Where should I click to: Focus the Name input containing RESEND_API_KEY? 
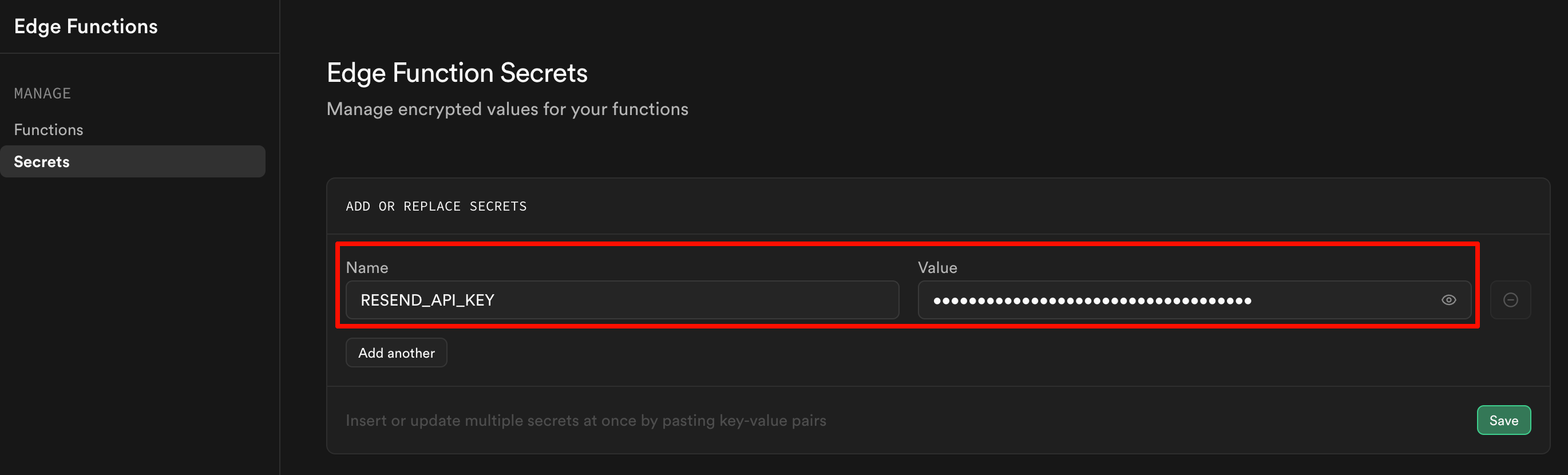pyautogui.click(x=621, y=300)
